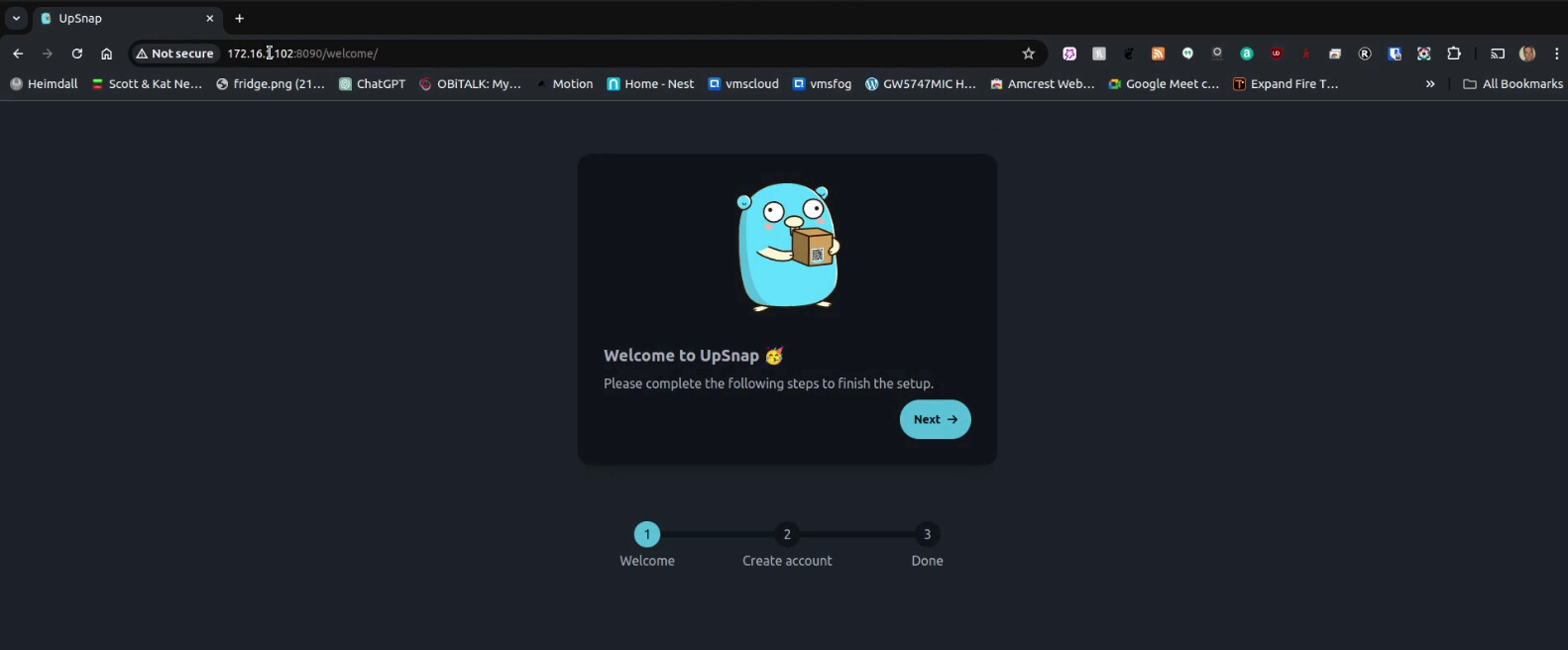Expand the hidden bookmarks overflow chevron
The height and width of the screenshot is (650, 1568).
tap(1430, 84)
